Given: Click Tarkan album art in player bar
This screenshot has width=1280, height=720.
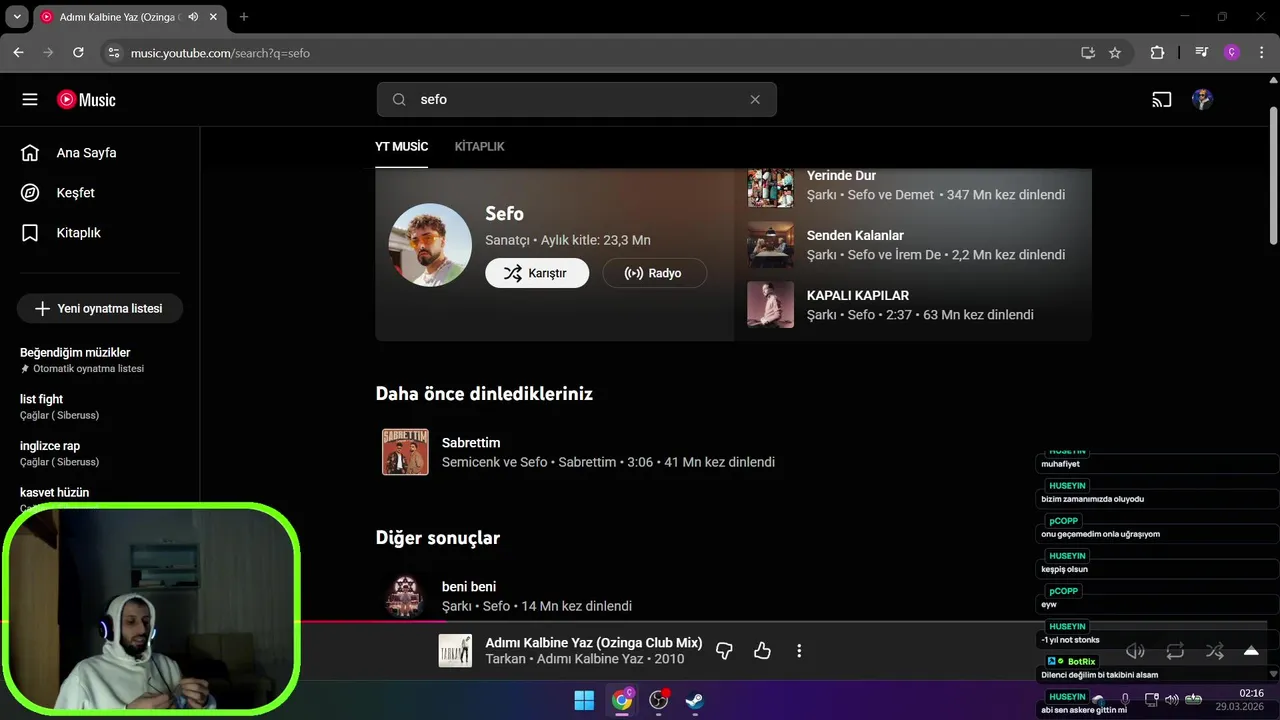Looking at the screenshot, I should coord(455,651).
